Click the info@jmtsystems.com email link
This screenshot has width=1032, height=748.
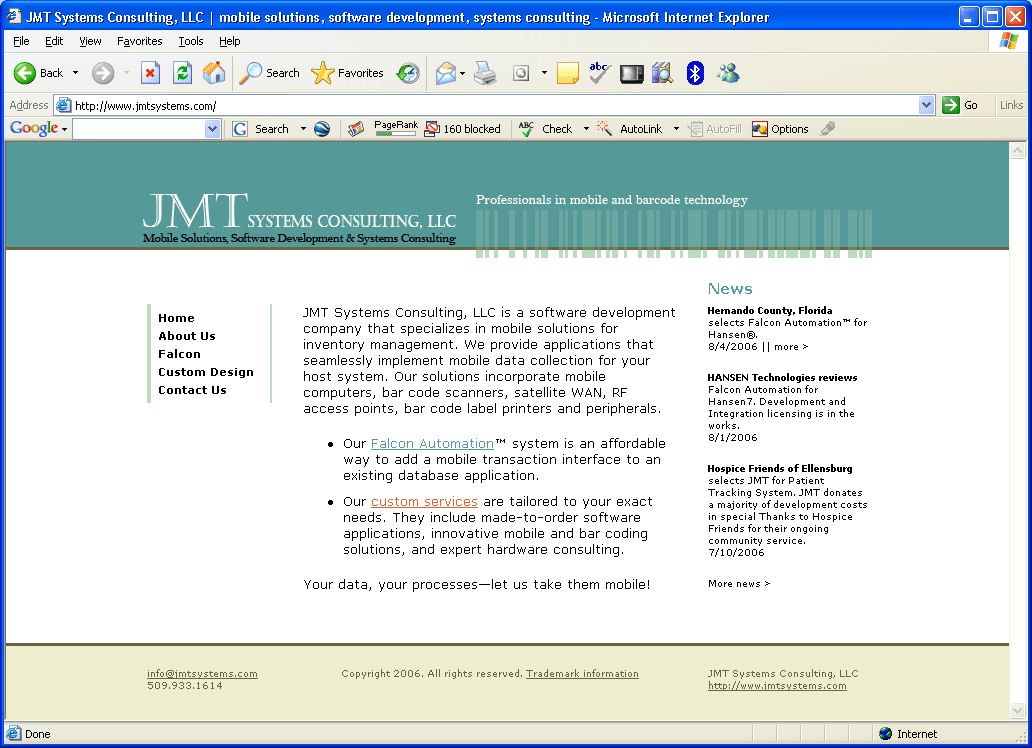(x=202, y=674)
